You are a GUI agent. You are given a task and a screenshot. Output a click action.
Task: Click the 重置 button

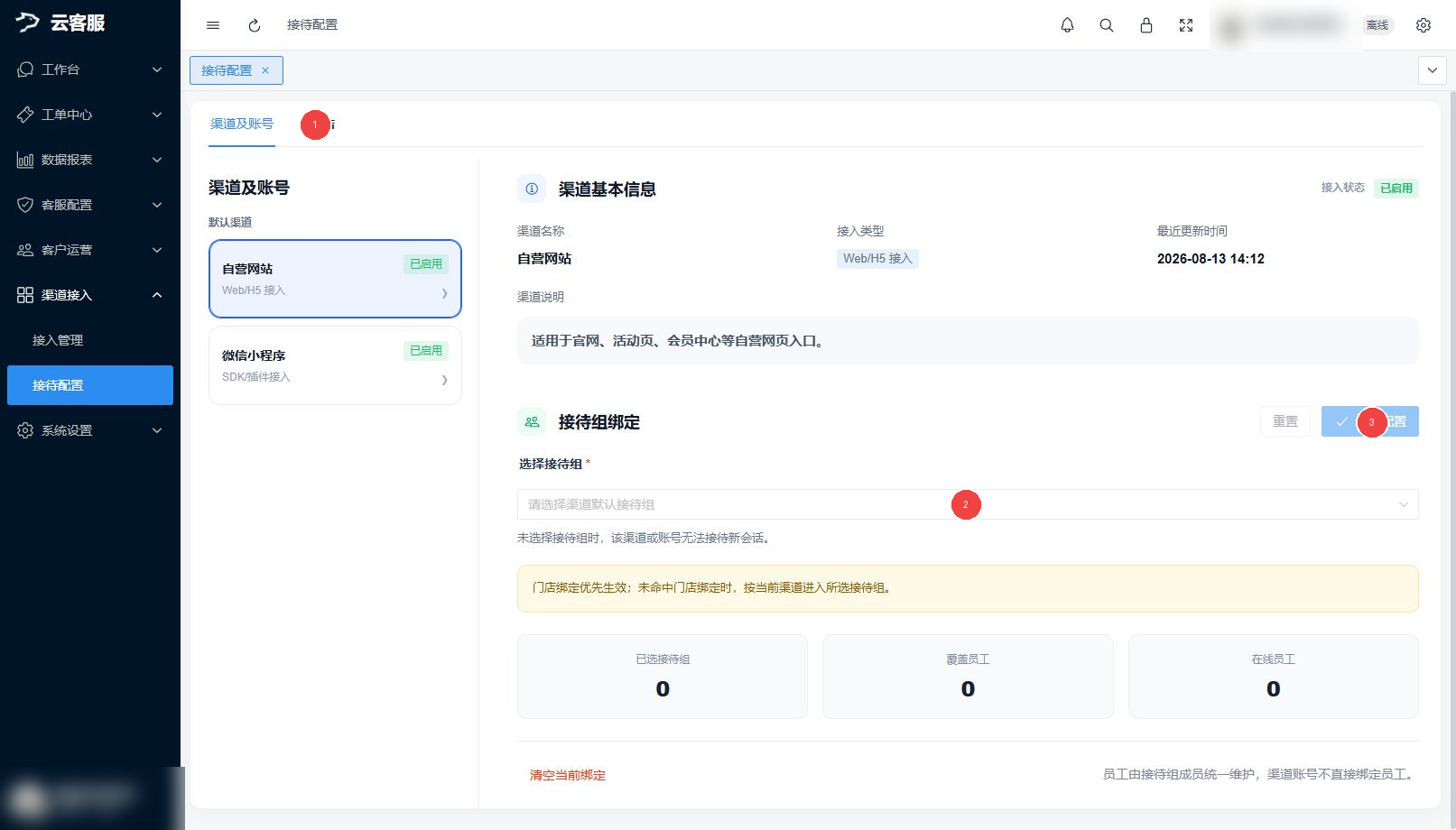point(1285,421)
